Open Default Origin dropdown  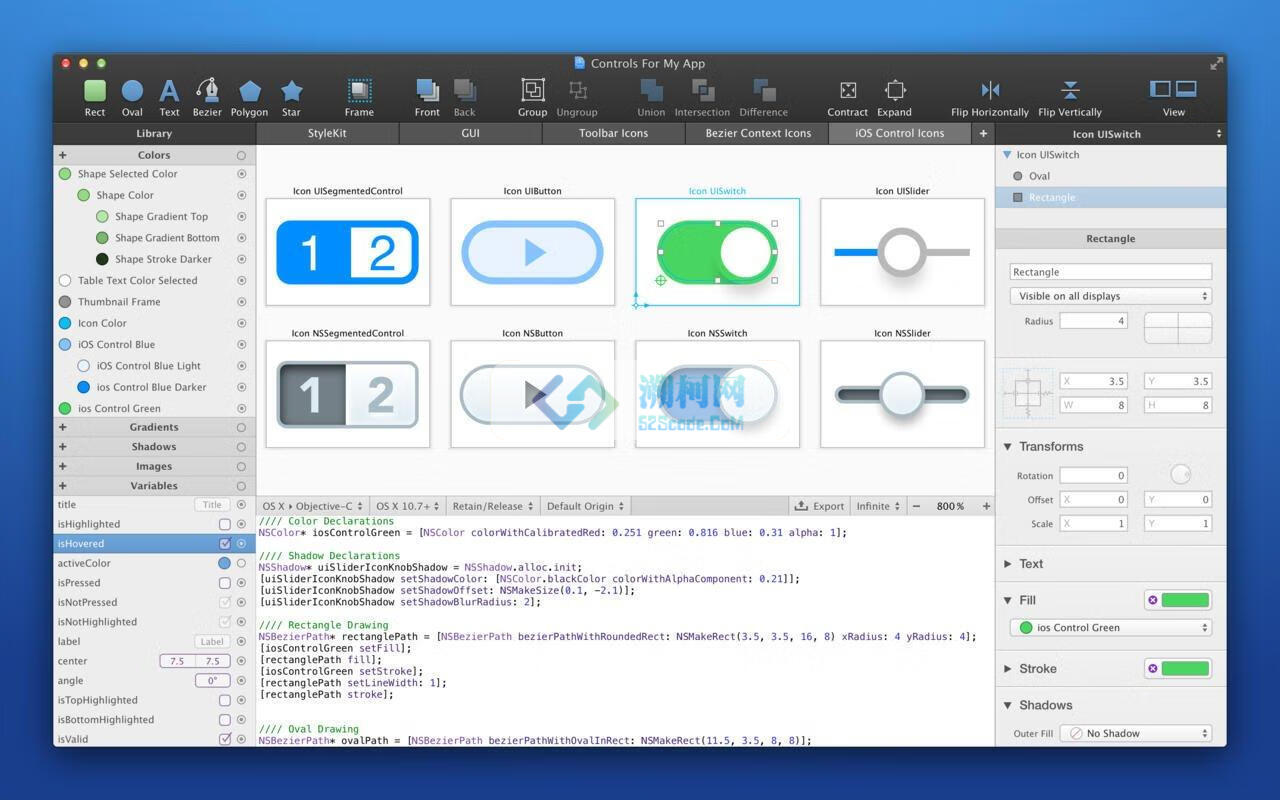585,506
